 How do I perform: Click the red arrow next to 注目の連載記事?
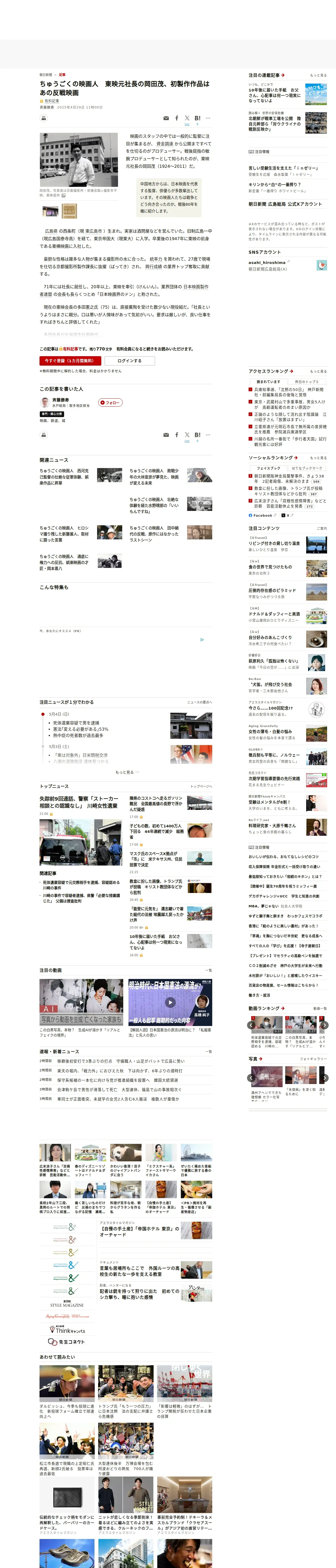tap(283, 76)
